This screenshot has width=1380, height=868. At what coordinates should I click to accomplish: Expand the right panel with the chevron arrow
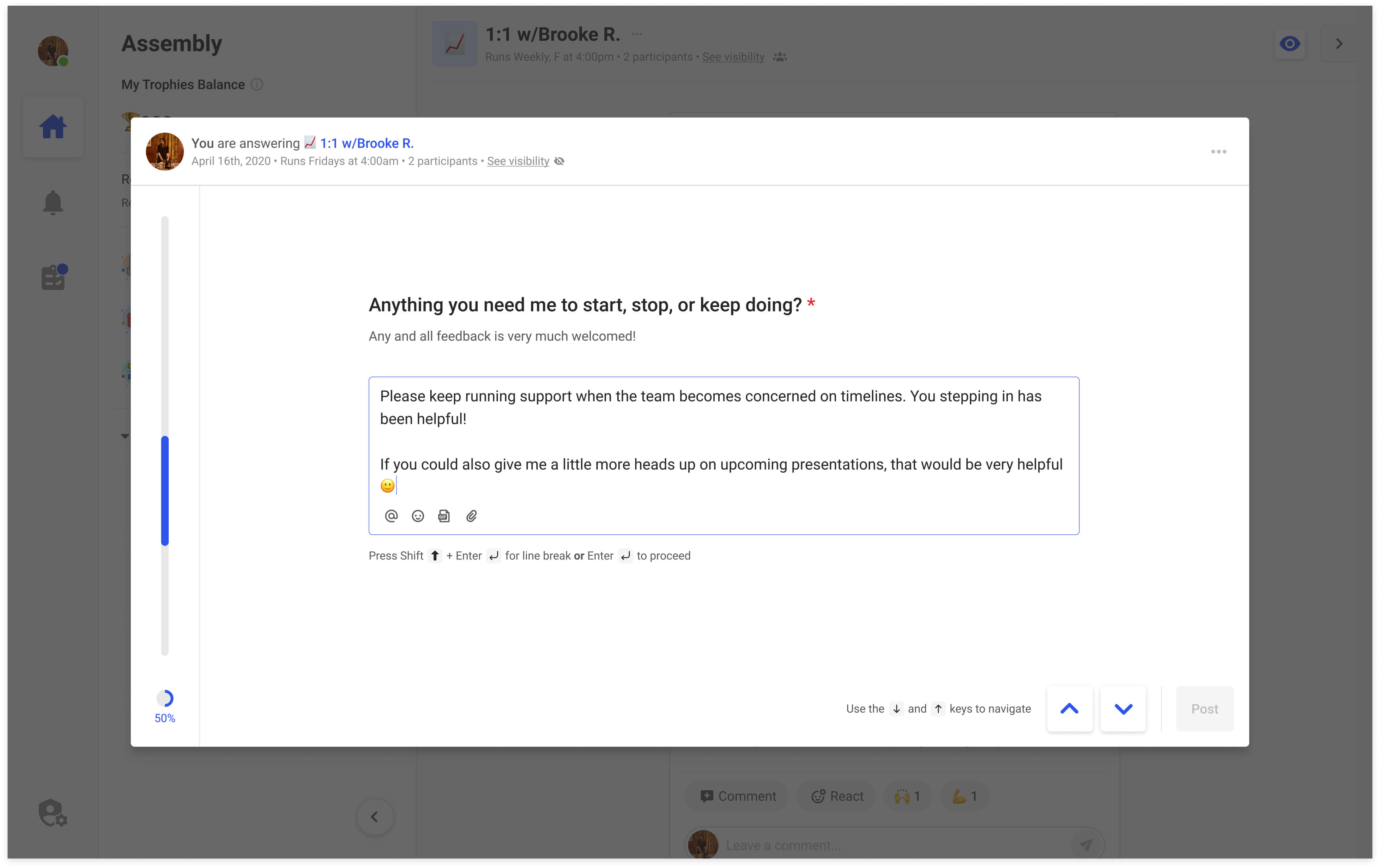click(1339, 44)
